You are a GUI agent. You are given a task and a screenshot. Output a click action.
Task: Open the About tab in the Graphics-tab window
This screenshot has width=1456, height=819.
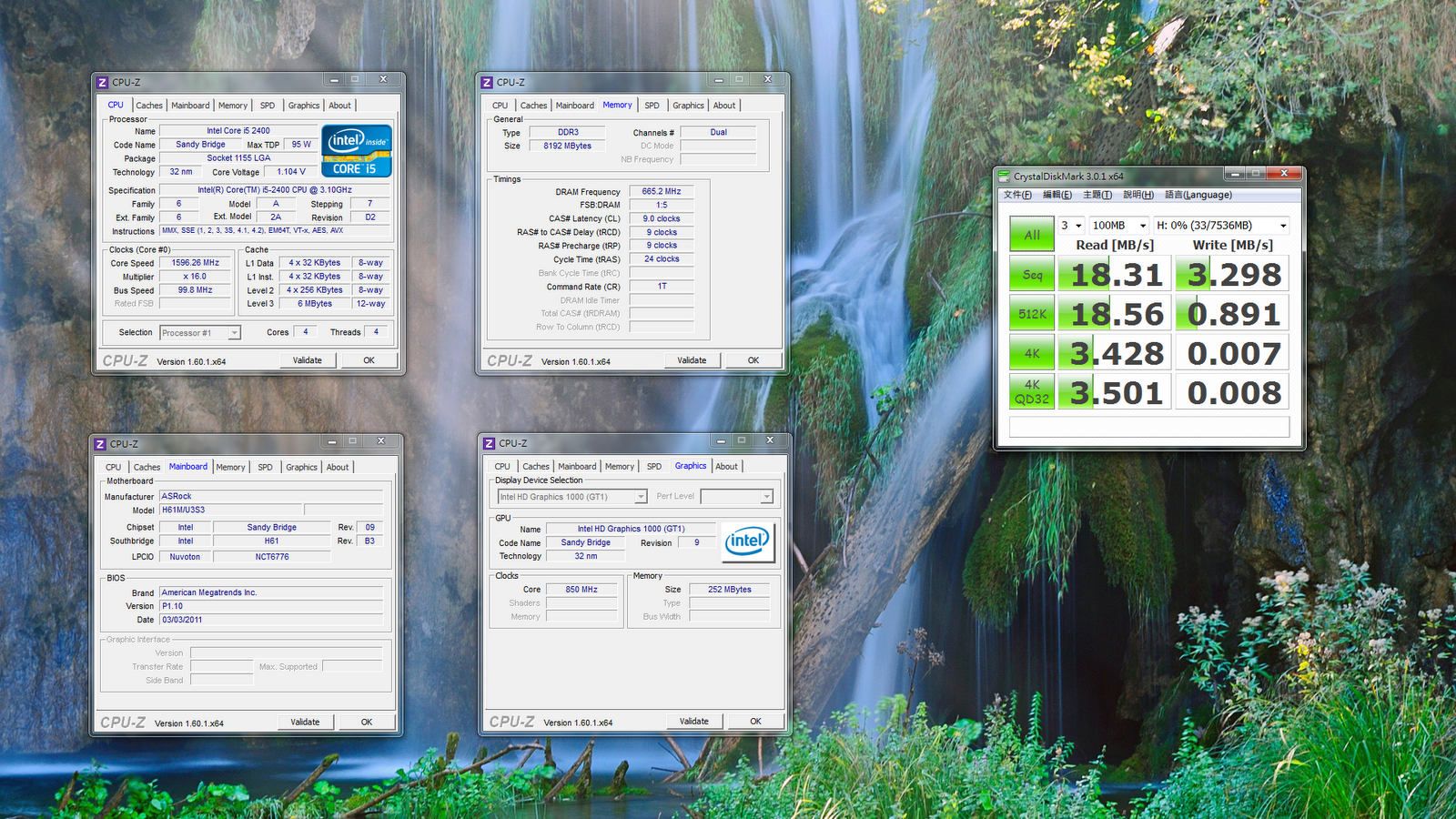tap(726, 467)
